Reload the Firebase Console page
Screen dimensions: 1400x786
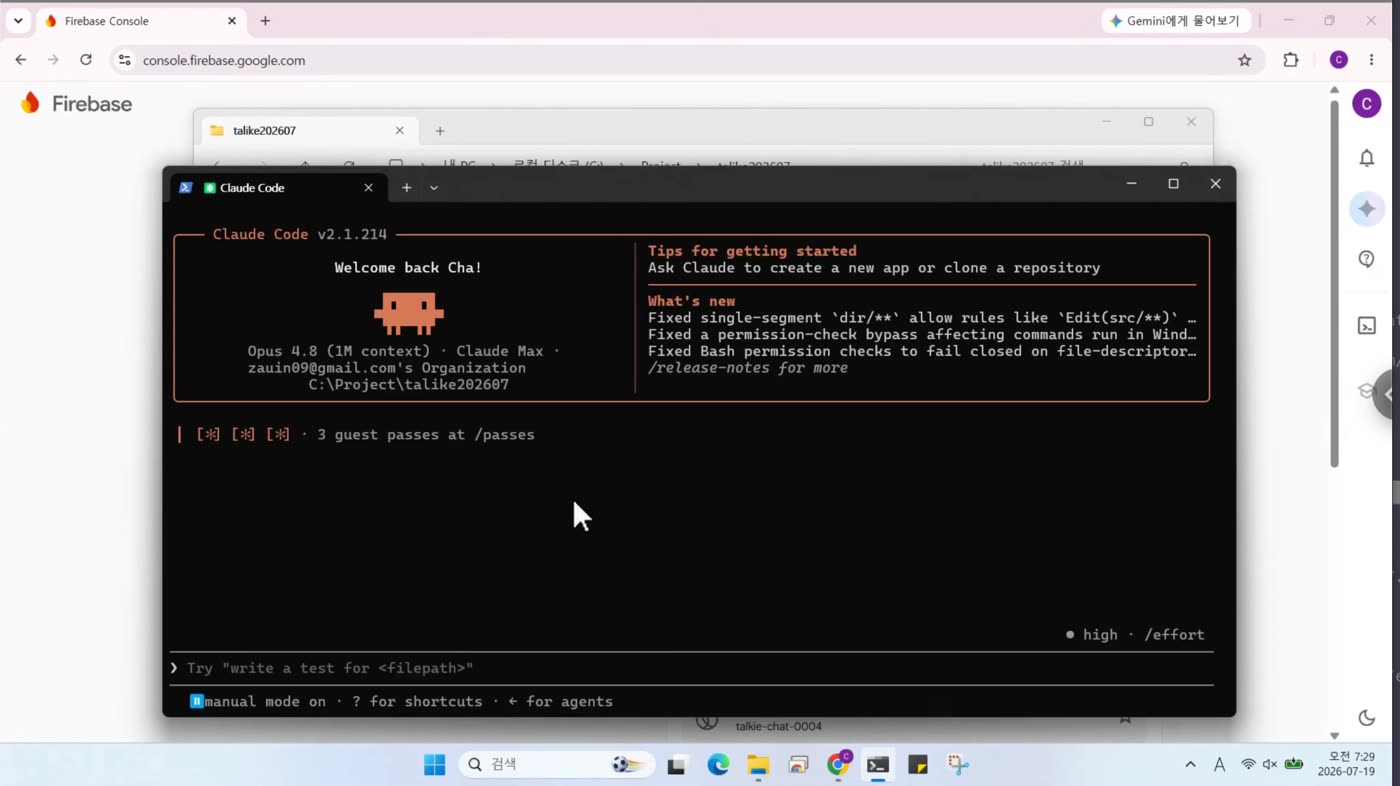86,60
